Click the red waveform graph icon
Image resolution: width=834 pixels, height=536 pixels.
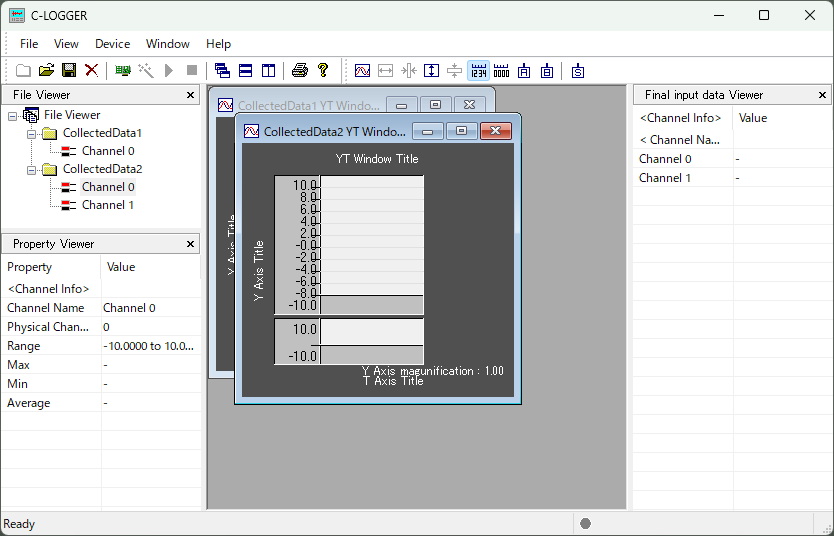[x=362, y=70]
